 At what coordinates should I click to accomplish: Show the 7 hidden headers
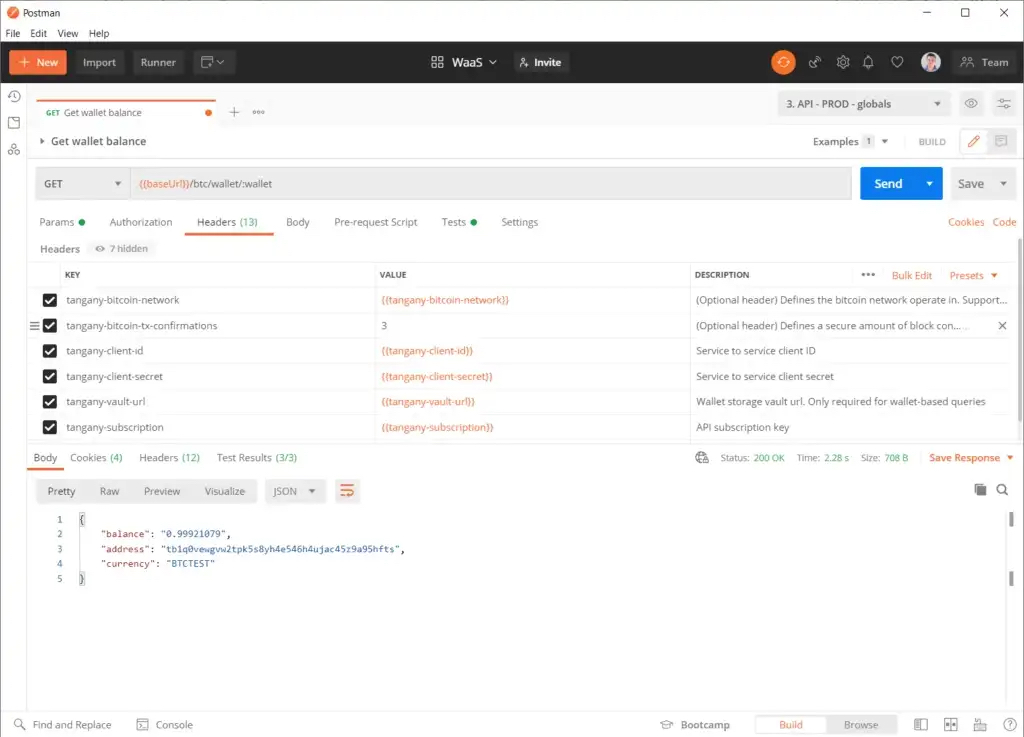pyautogui.click(x=121, y=249)
